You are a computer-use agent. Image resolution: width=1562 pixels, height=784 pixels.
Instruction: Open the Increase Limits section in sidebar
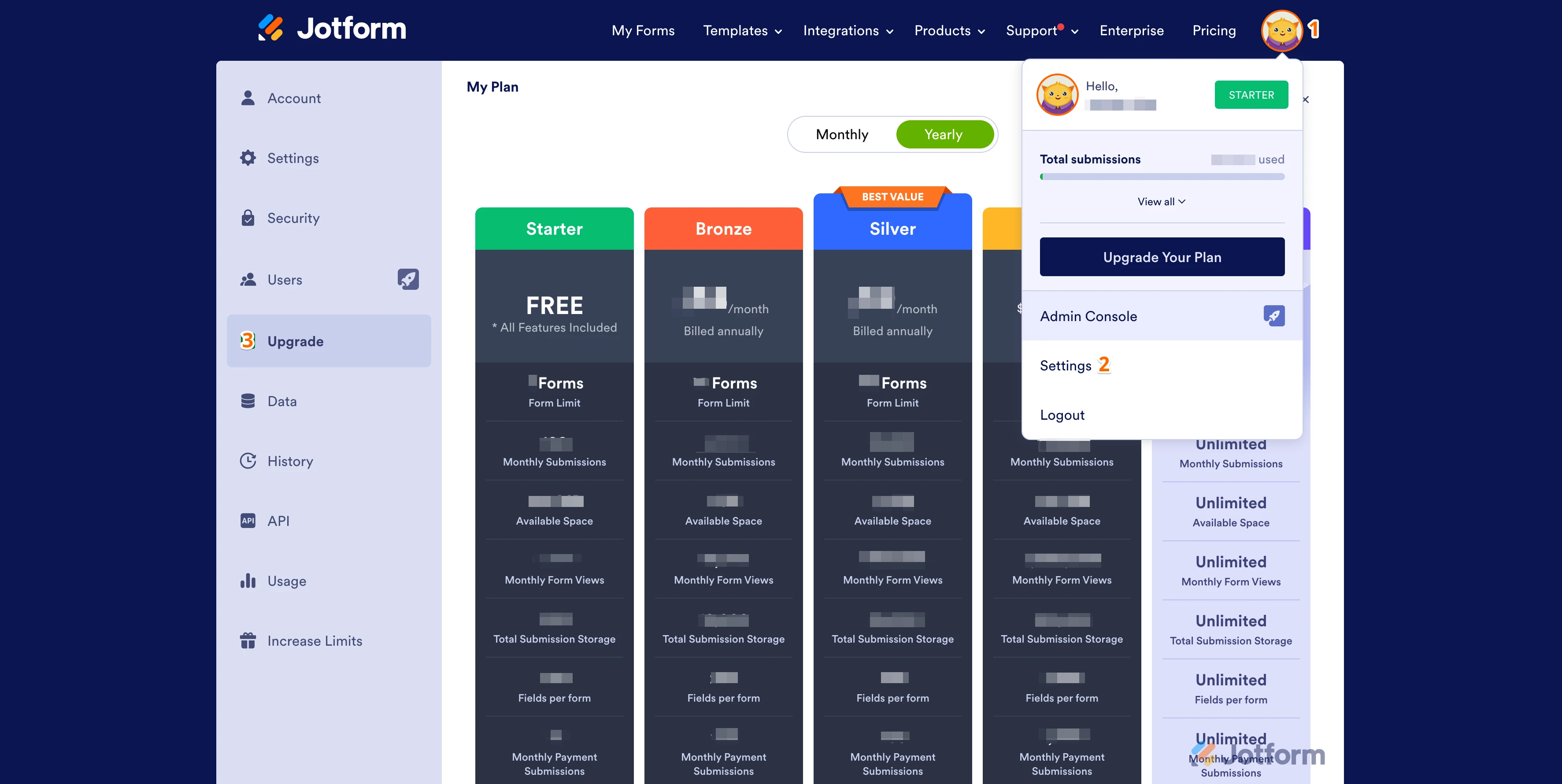click(329, 640)
